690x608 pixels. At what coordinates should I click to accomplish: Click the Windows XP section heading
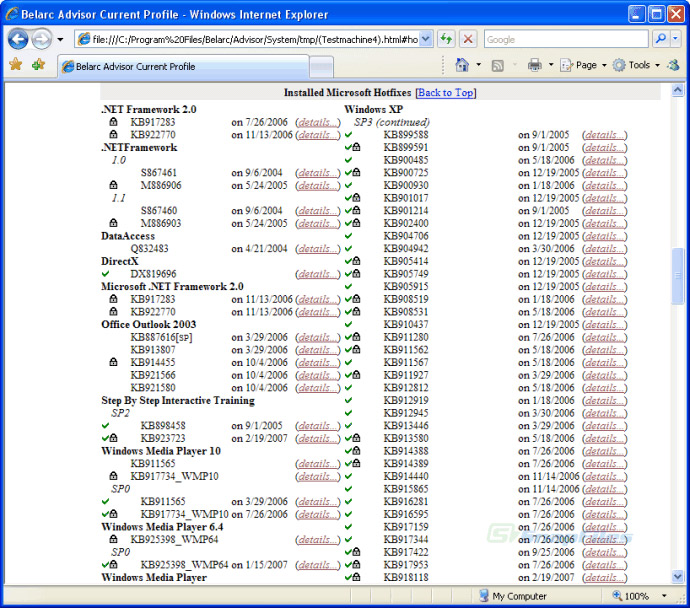374,110
